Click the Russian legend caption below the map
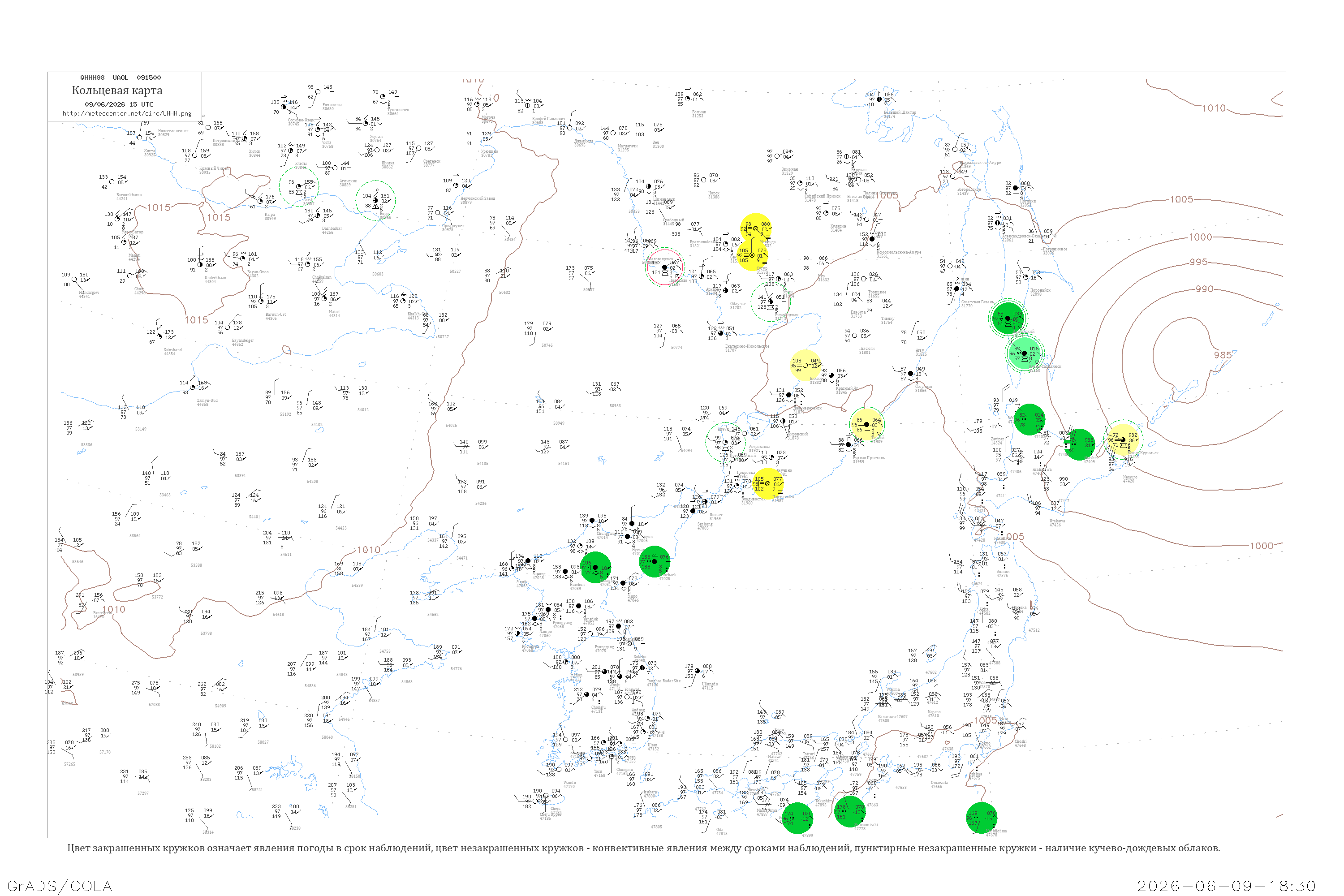The height and width of the screenshot is (896, 1344). coord(643,848)
